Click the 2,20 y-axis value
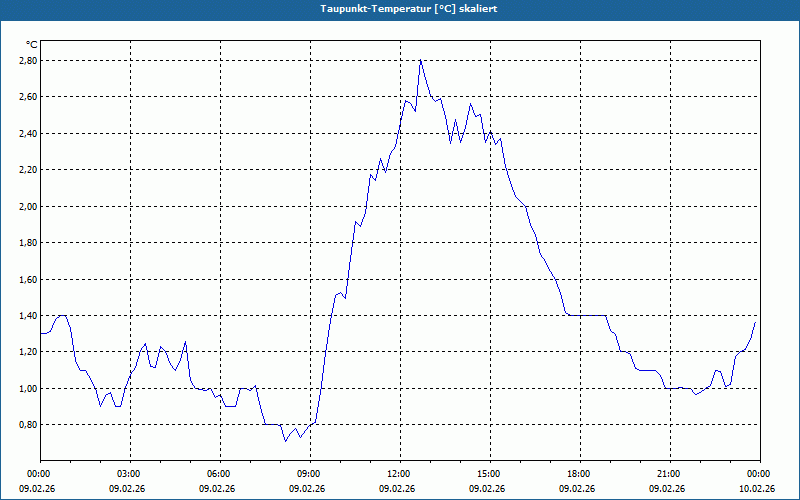 coord(28,170)
